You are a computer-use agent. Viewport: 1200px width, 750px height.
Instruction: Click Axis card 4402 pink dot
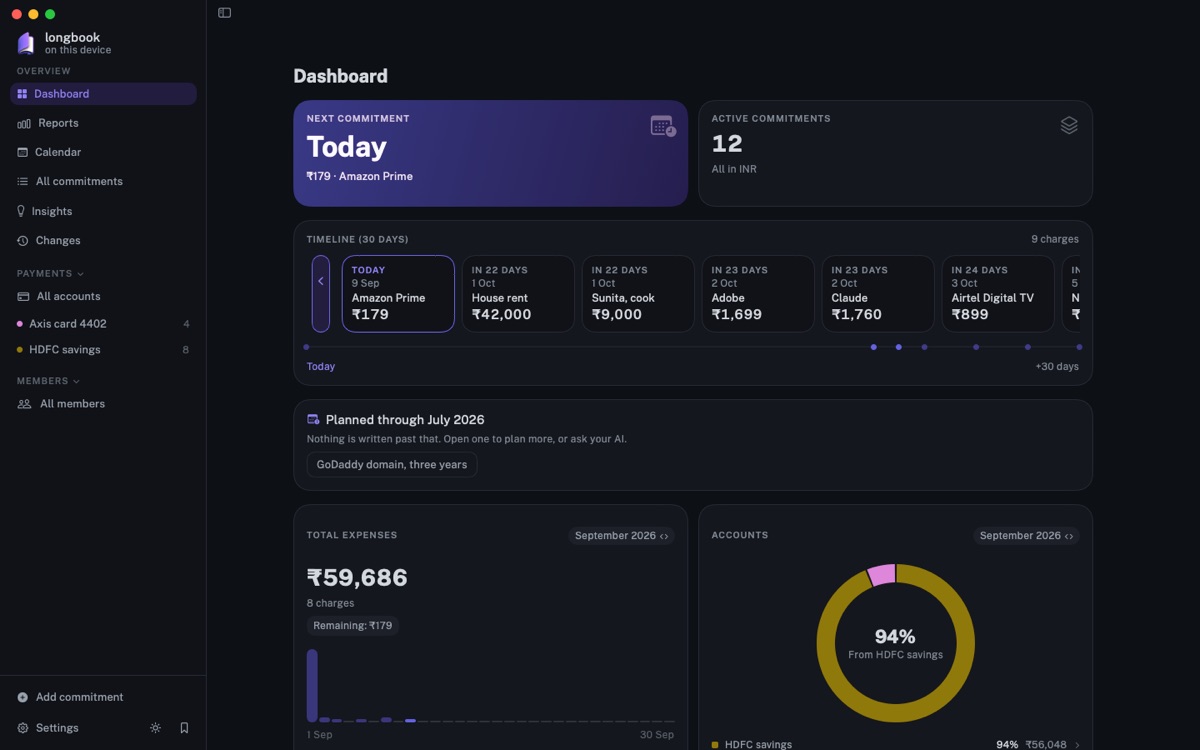pyautogui.click(x=20, y=324)
